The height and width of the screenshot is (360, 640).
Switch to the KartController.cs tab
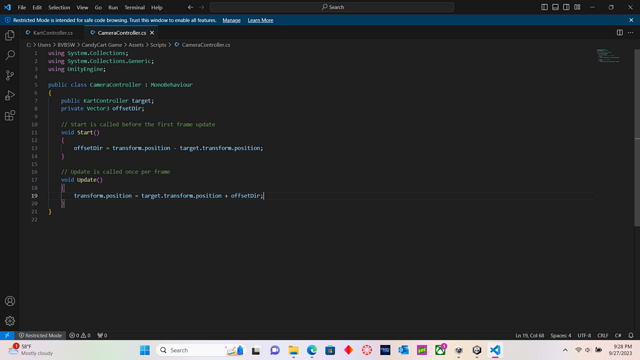coord(53,33)
